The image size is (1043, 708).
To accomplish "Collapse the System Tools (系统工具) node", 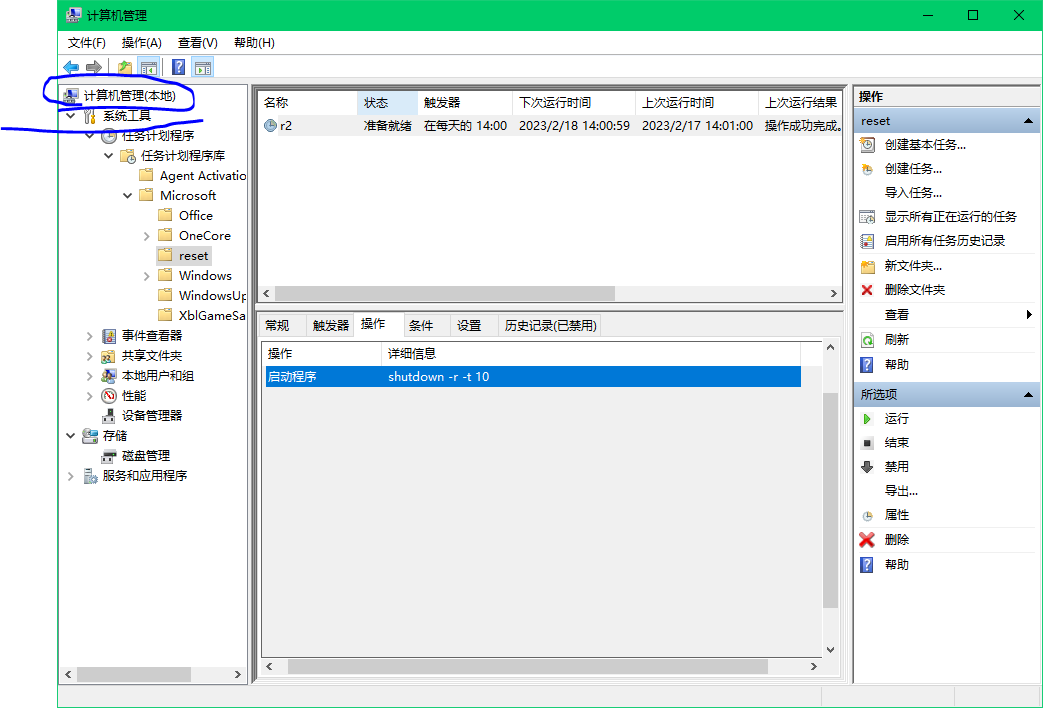I will point(71,116).
